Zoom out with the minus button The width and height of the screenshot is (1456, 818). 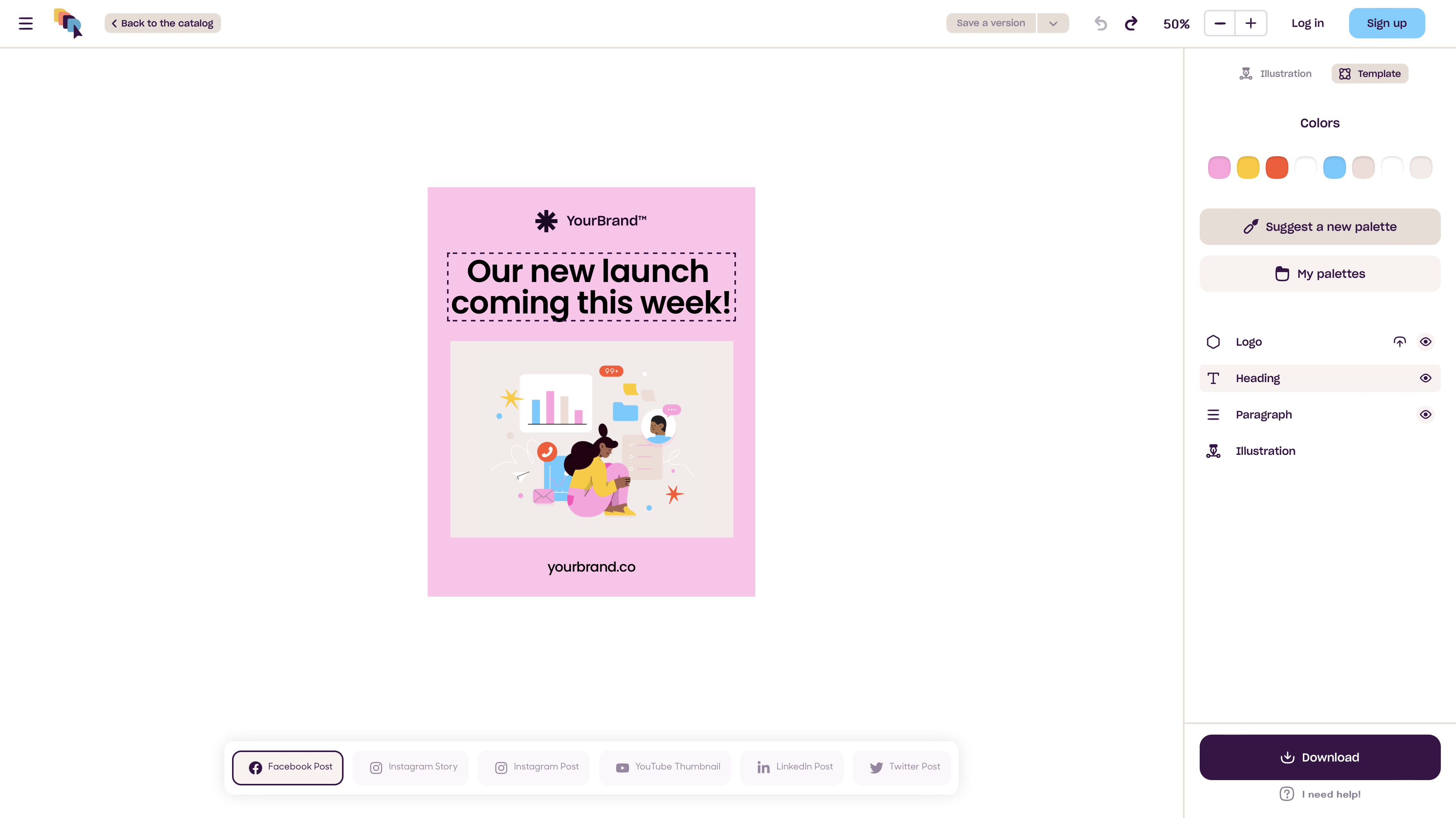tap(1220, 23)
